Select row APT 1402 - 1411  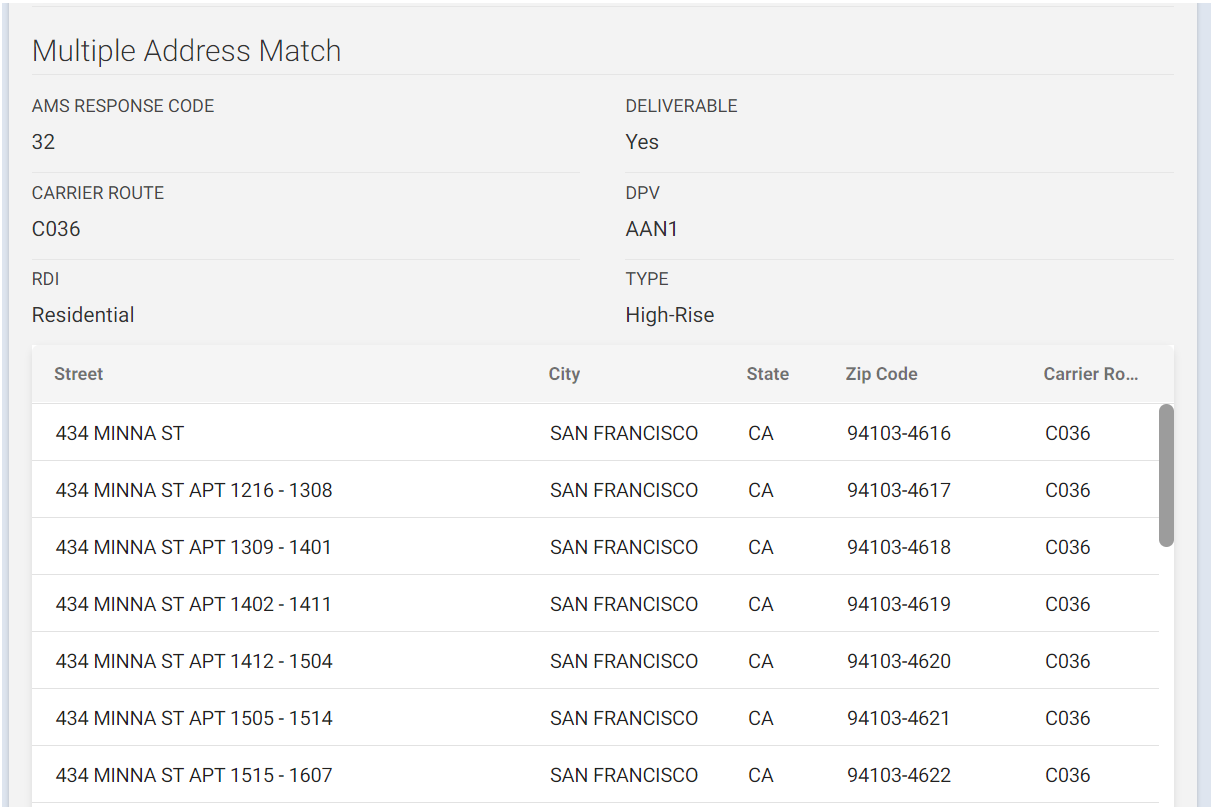coord(194,604)
